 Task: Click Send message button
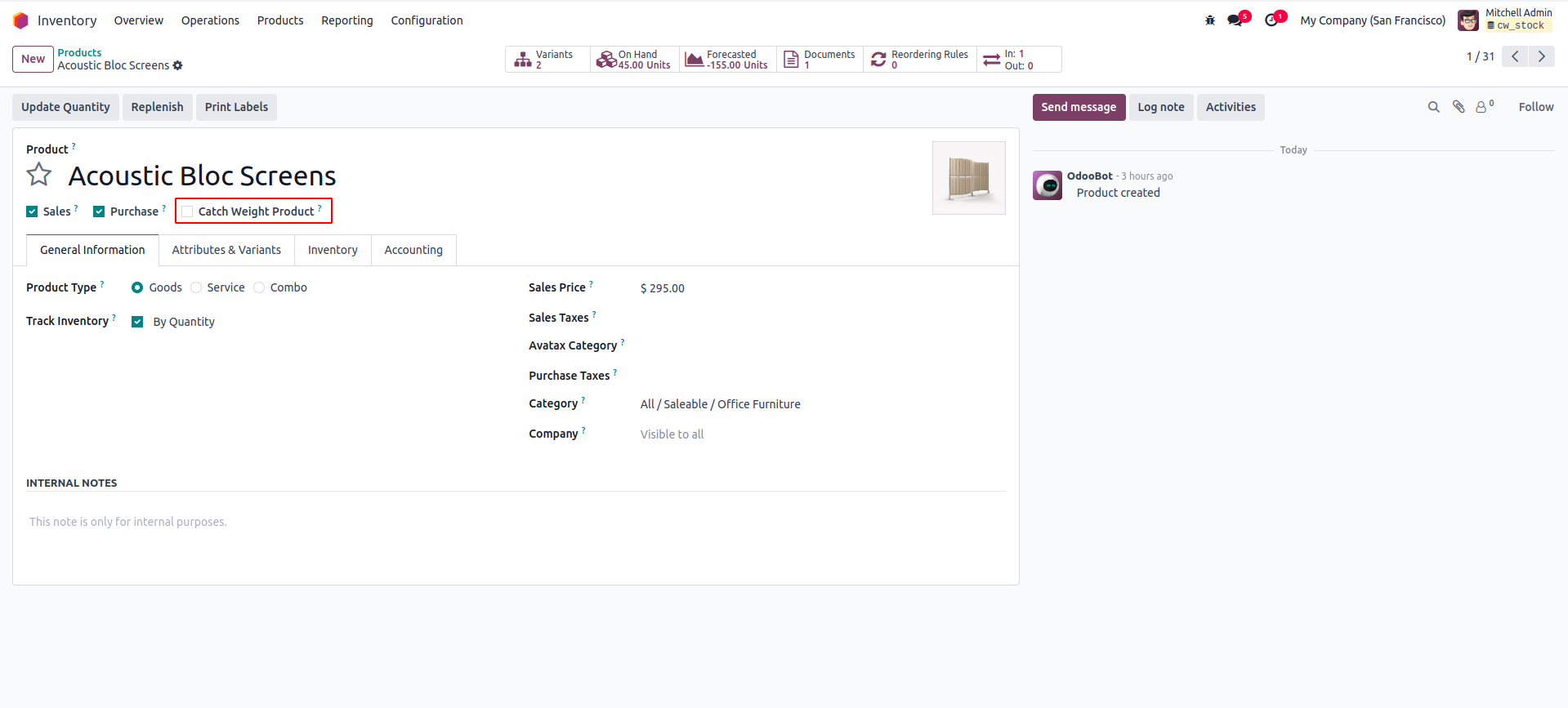click(x=1079, y=107)
